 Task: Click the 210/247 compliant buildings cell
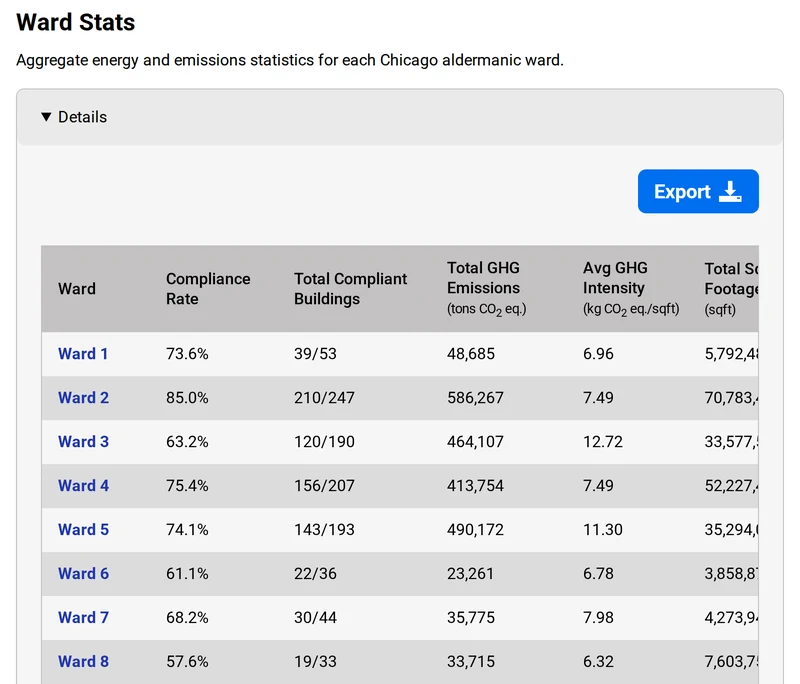tap(324, 397)
